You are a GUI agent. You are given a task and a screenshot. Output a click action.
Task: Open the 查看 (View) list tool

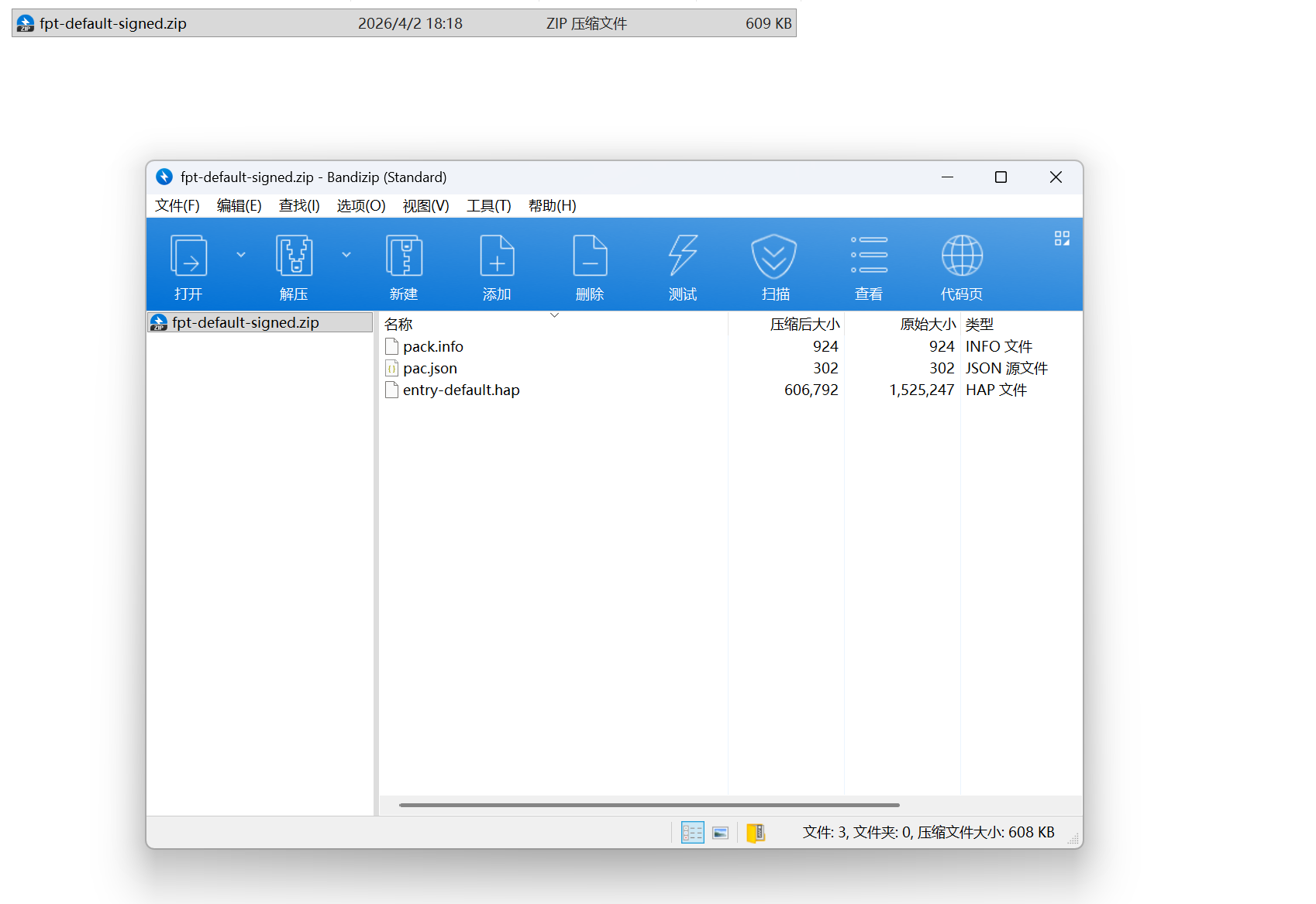[869, 256]
